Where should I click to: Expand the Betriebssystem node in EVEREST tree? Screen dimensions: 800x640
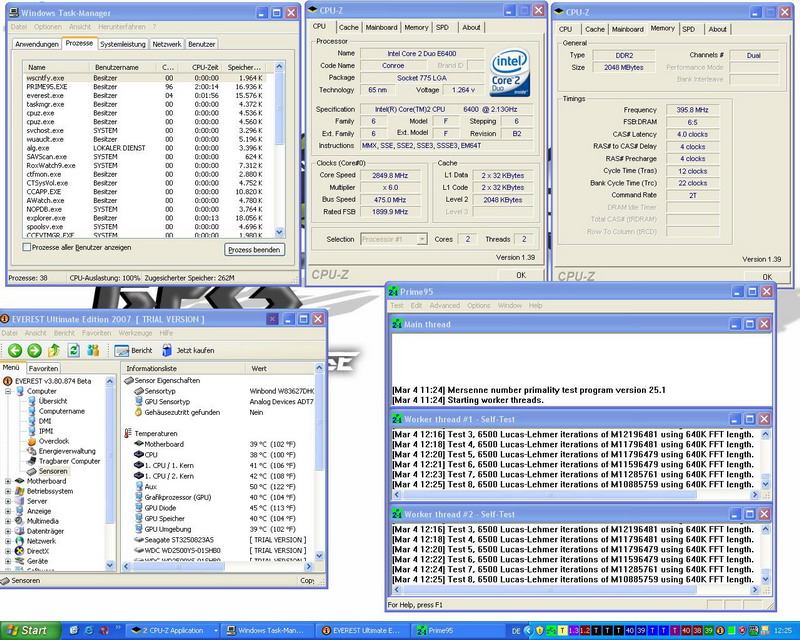8,491
